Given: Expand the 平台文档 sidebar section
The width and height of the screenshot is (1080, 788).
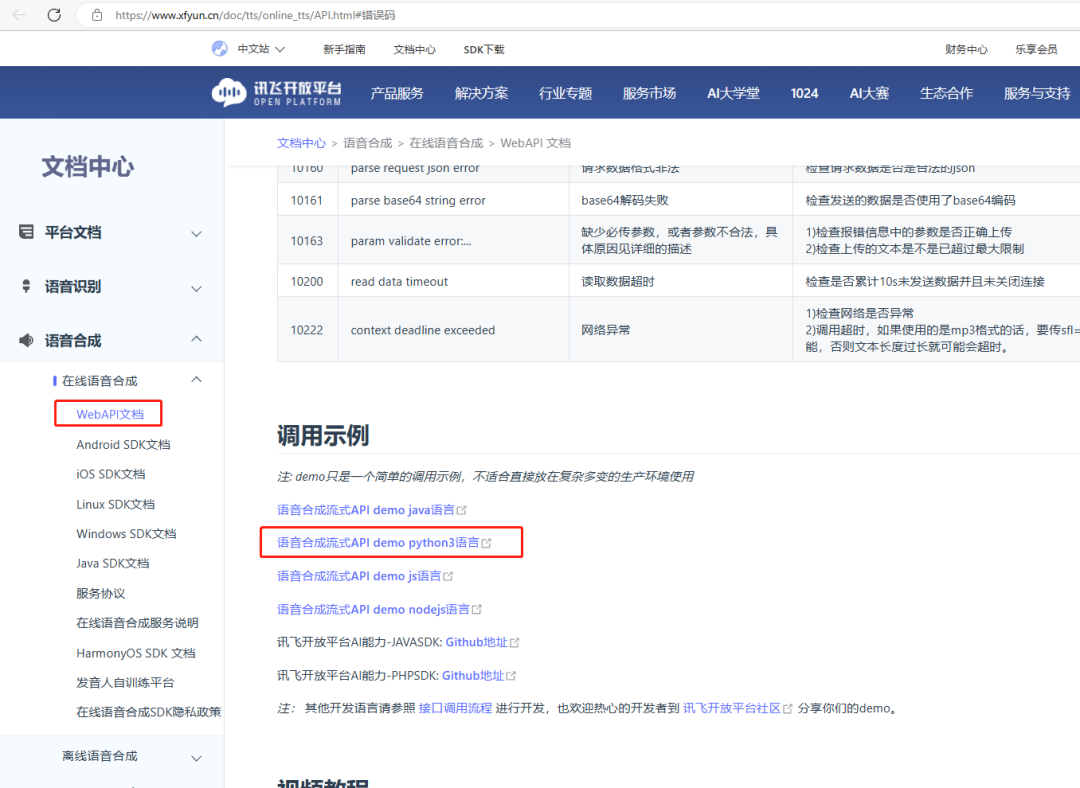Looking at the screenshot, I should (x=196, y=234).
